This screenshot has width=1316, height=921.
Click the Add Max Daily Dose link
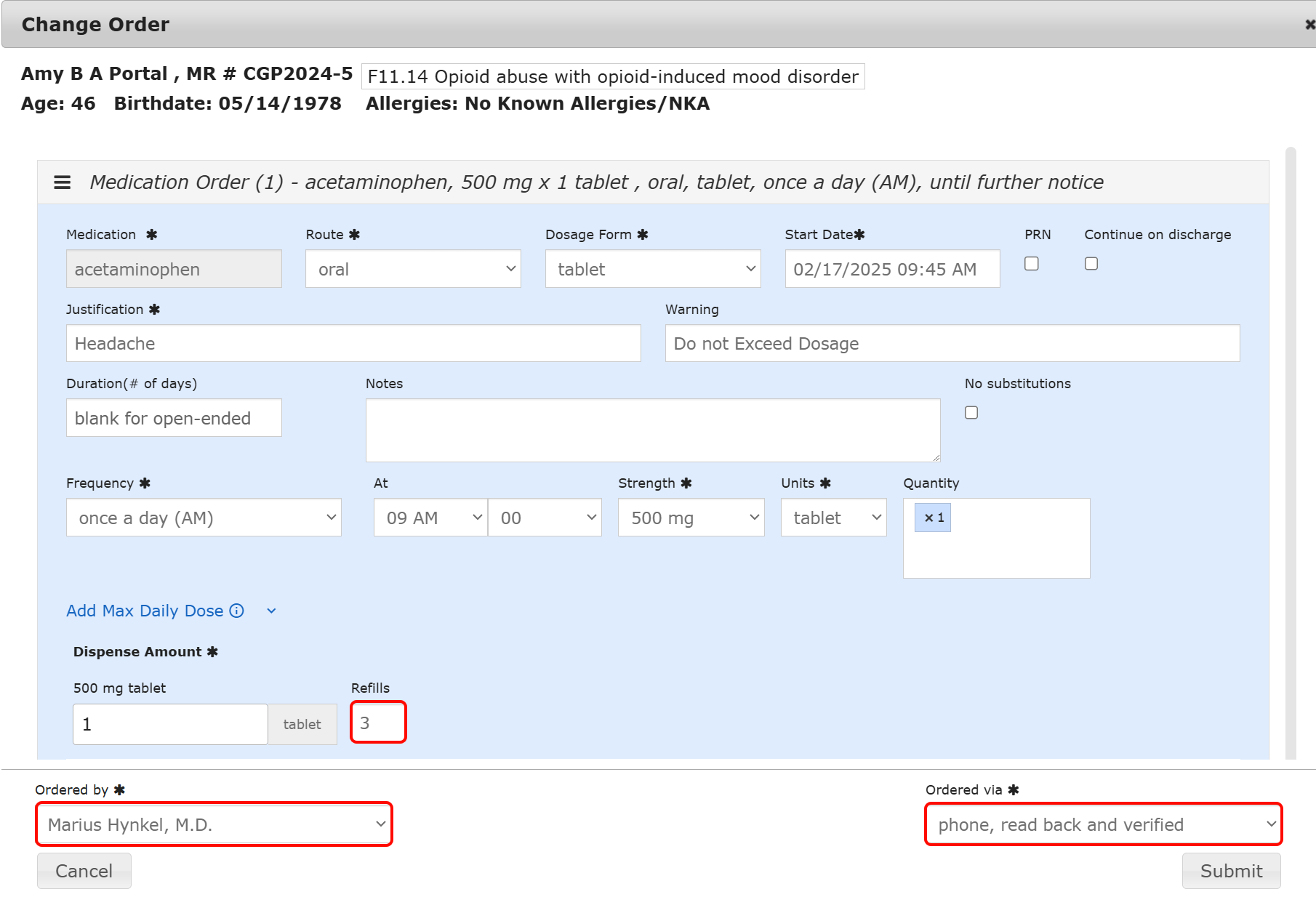pos(145,611)
